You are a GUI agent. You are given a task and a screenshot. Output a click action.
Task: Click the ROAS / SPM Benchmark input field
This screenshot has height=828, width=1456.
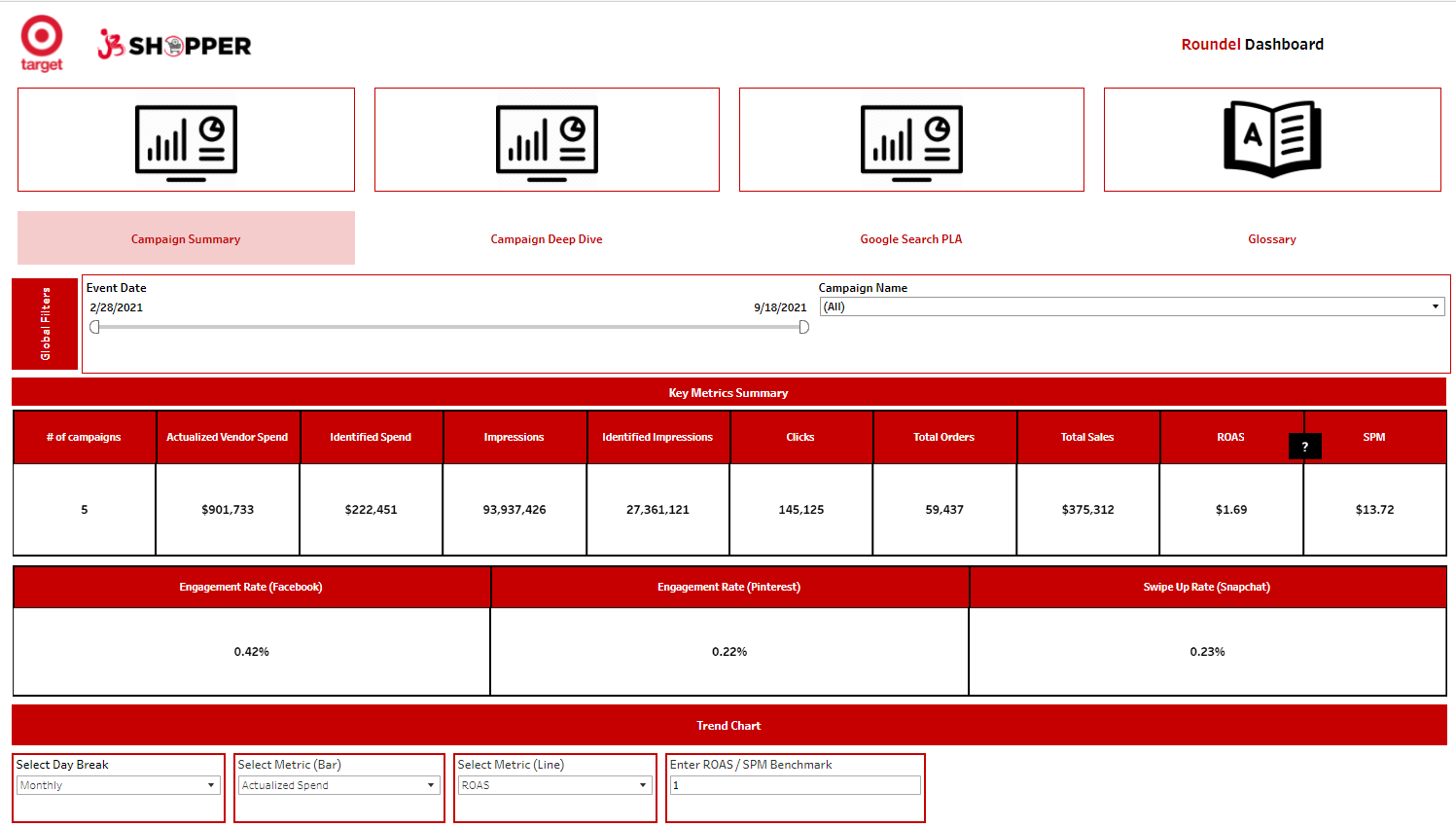(795, 784)
